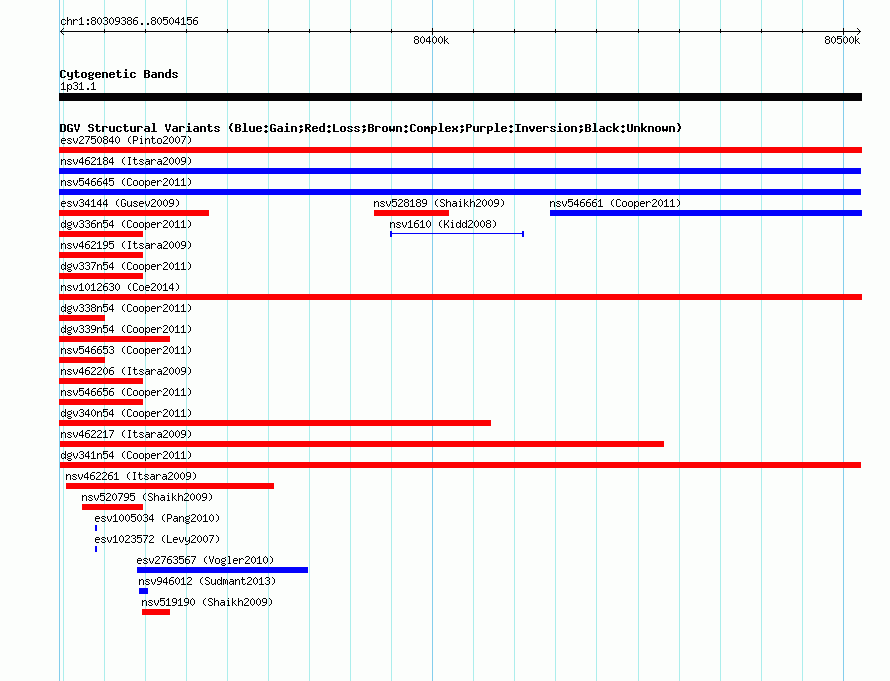Select the dgv339n54 (Cooper2011) label
Viewport: 890px width, 681px height.
point(126,329)
